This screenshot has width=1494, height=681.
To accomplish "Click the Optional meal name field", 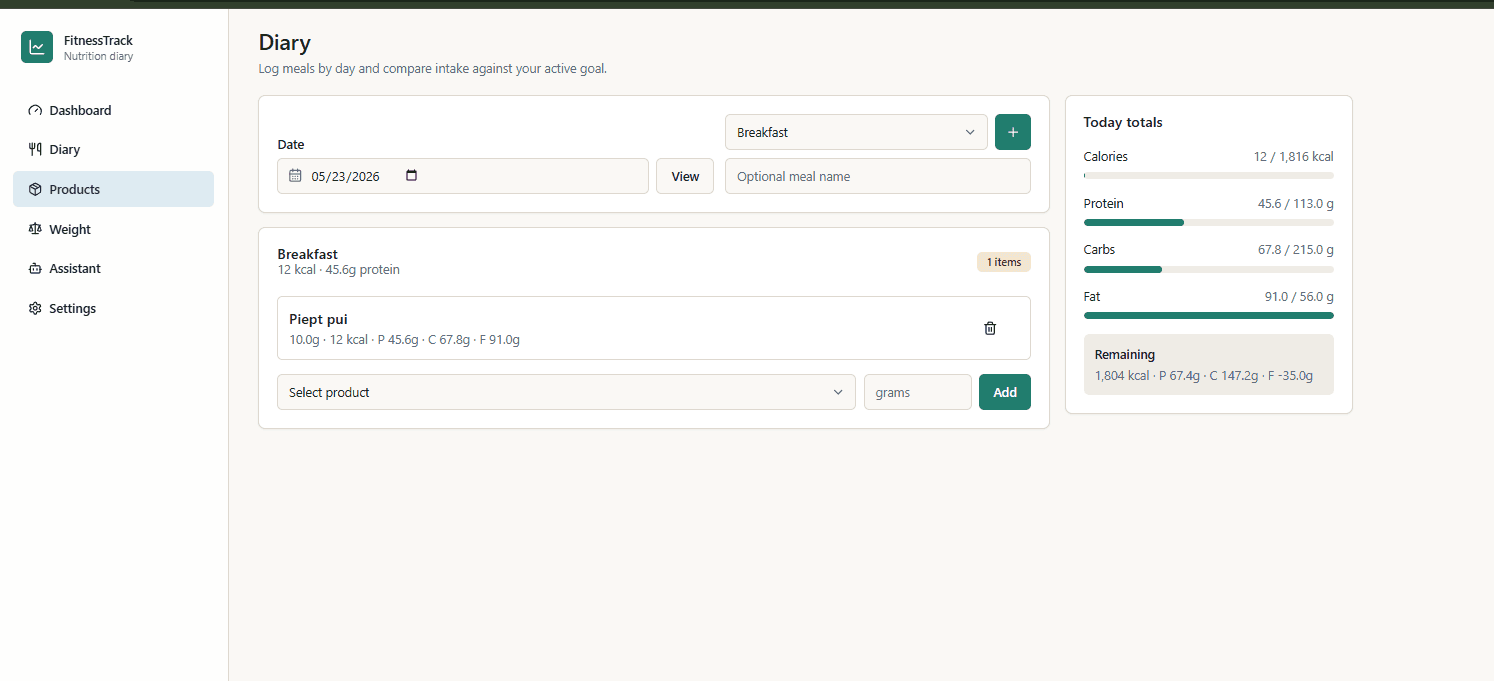I will point(877,176).
